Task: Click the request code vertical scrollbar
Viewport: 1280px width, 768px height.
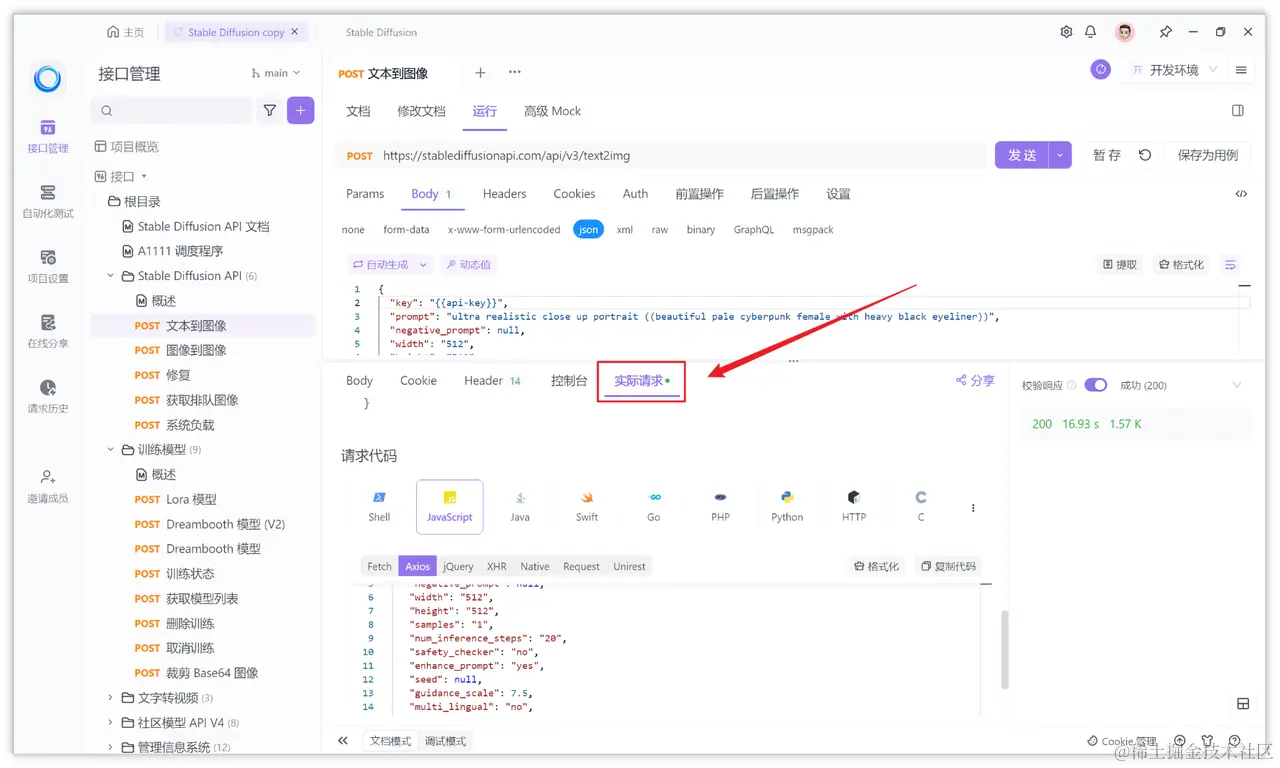Action: pyautogui.click(x=1004, y=650)
